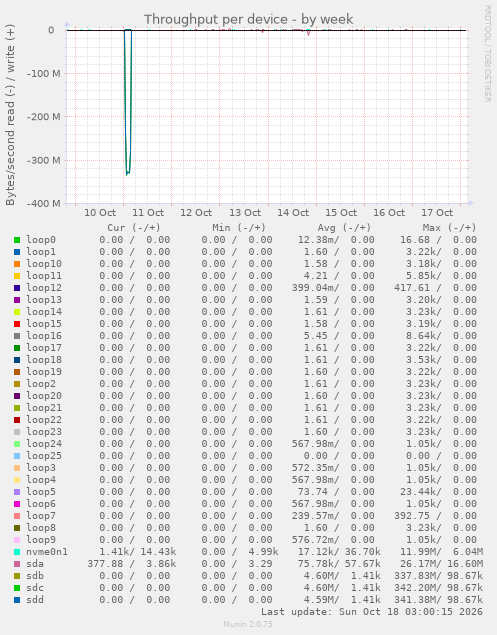Click the '14 Oct' x-axis label
497x635 pixels.
[x=293, y=213]
